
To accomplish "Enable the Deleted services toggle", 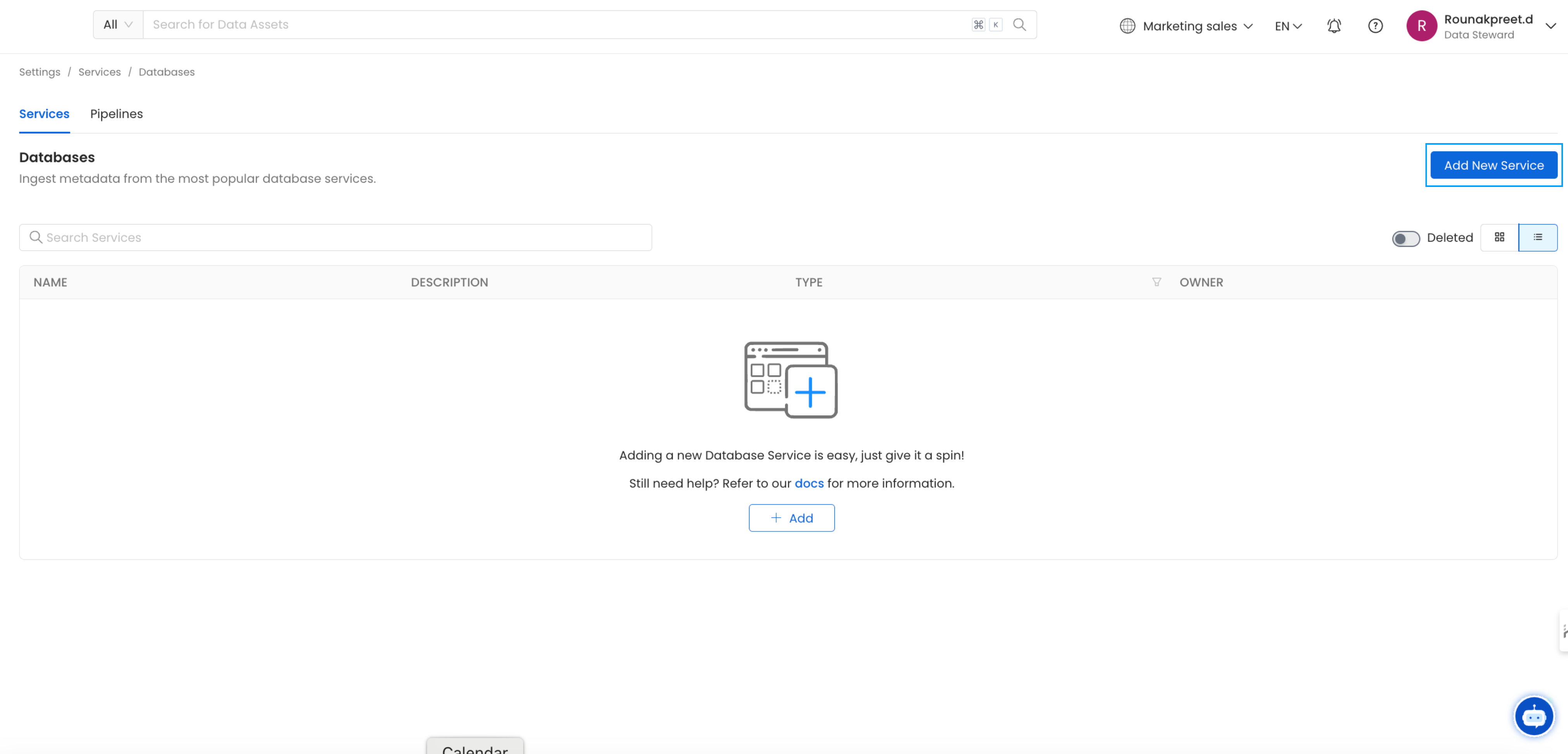I will coord(1406,239).
